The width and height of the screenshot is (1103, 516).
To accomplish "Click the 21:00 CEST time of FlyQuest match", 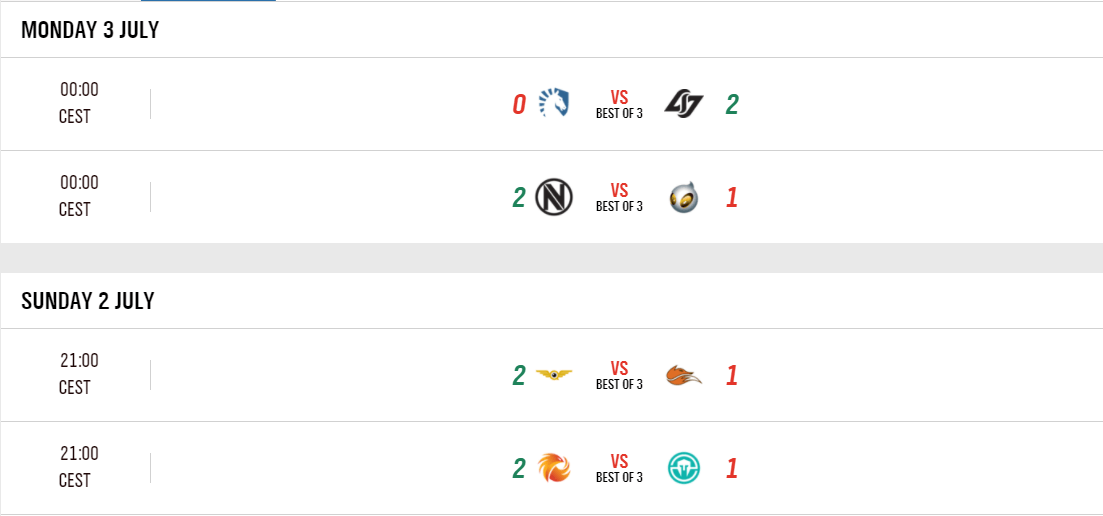I will (x=78, y=374).
